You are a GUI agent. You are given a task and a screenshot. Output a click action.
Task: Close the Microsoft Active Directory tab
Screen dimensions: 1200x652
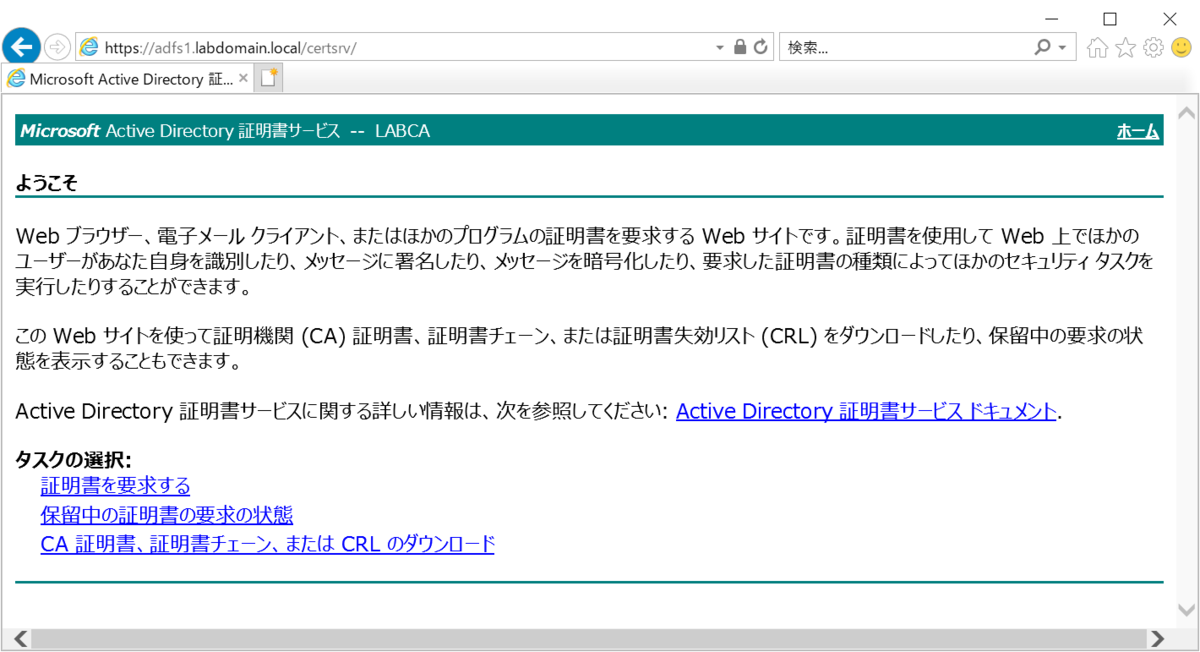pyautogui.click(x=243, y=78)
